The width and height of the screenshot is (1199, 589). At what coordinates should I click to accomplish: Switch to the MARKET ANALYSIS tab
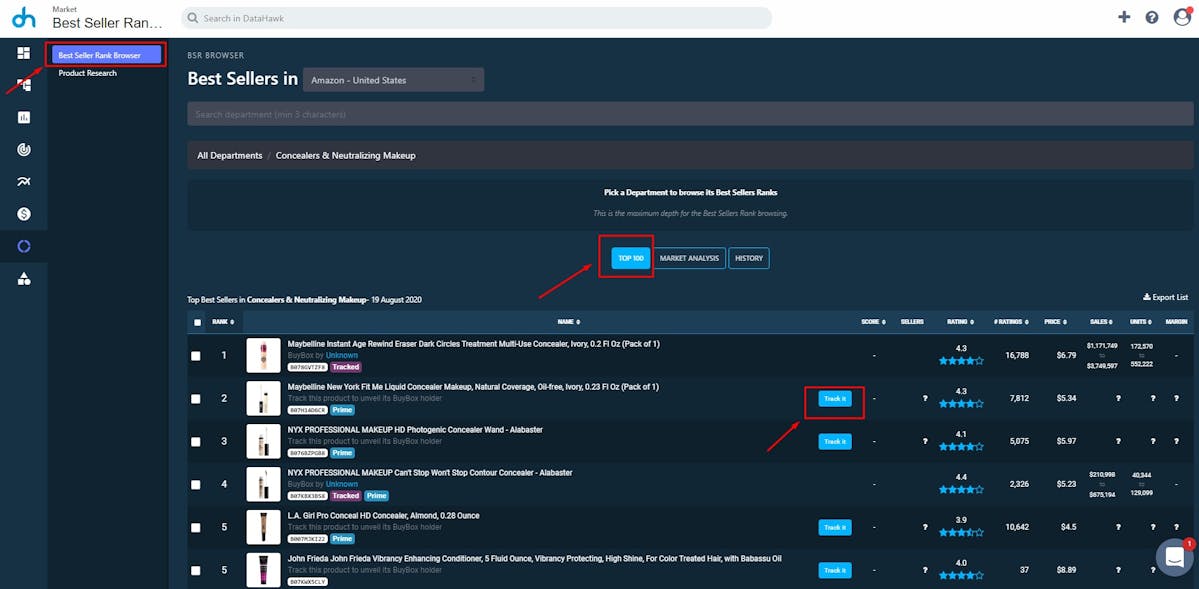pyautogui.click(x=689, y=258)
